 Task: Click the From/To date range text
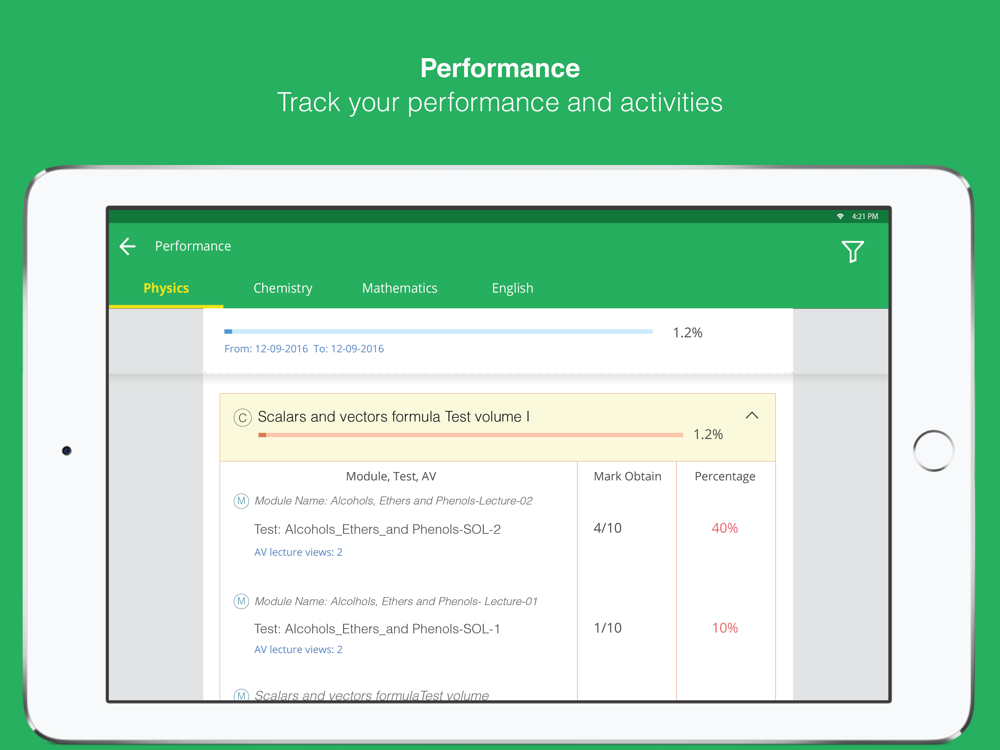(x=304, y=349)
